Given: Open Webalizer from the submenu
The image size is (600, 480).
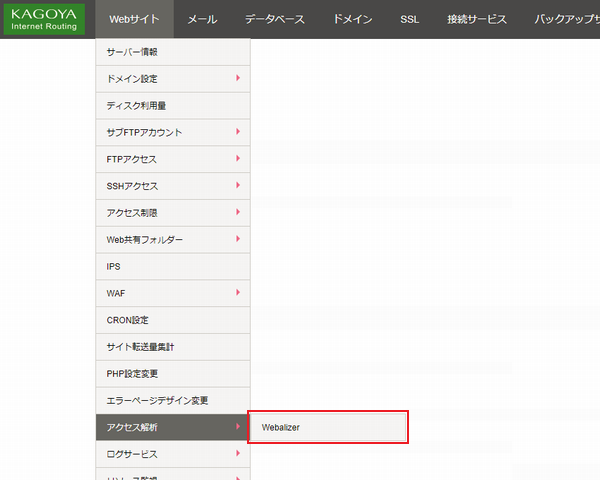Looking at the screenshot, I should tap(328, 427).
